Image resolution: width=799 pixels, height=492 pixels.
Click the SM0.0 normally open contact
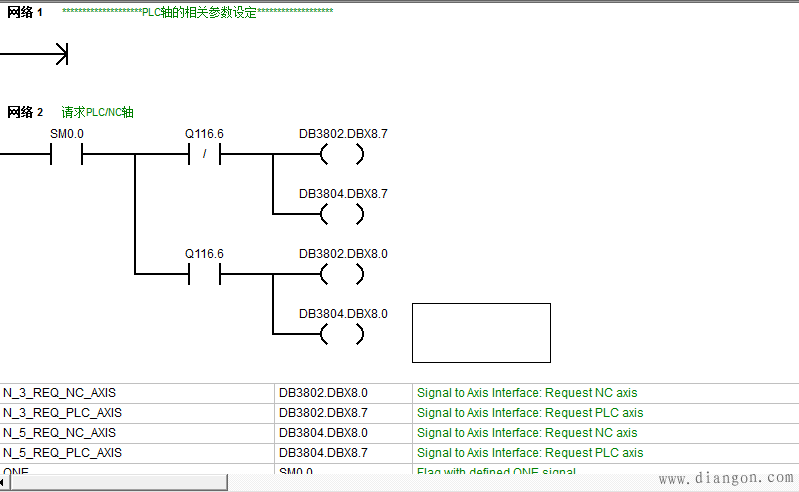pyautogui.click(x=67, y=155)
